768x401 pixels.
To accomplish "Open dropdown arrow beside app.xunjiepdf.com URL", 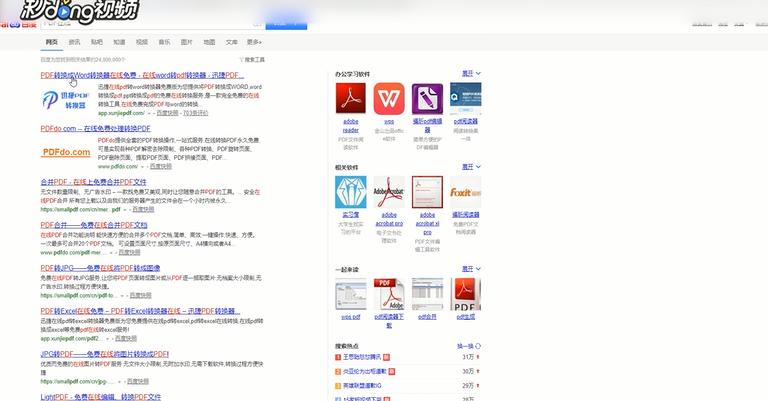I will pos(149,114).
